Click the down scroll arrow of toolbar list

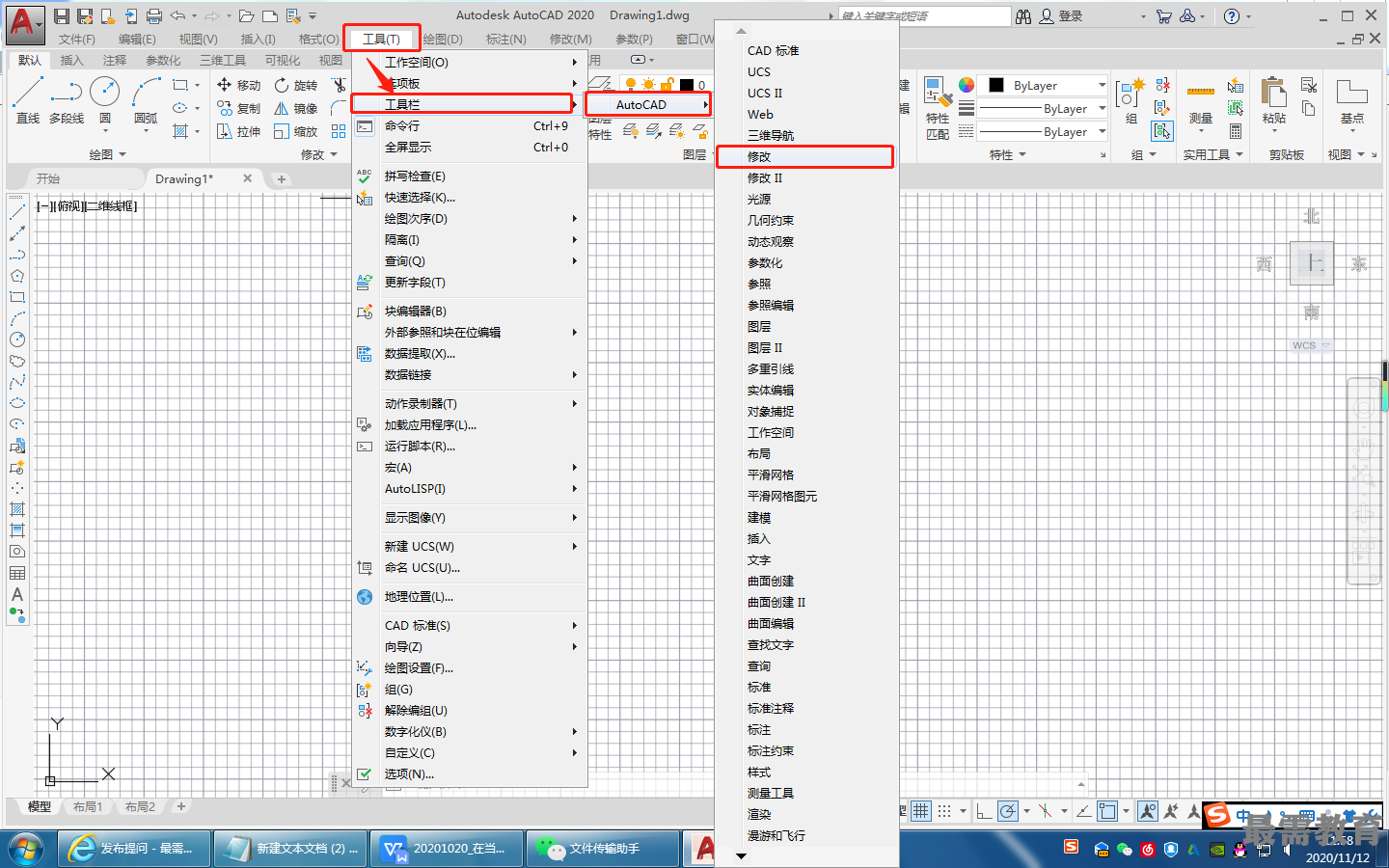click(741, 855)
